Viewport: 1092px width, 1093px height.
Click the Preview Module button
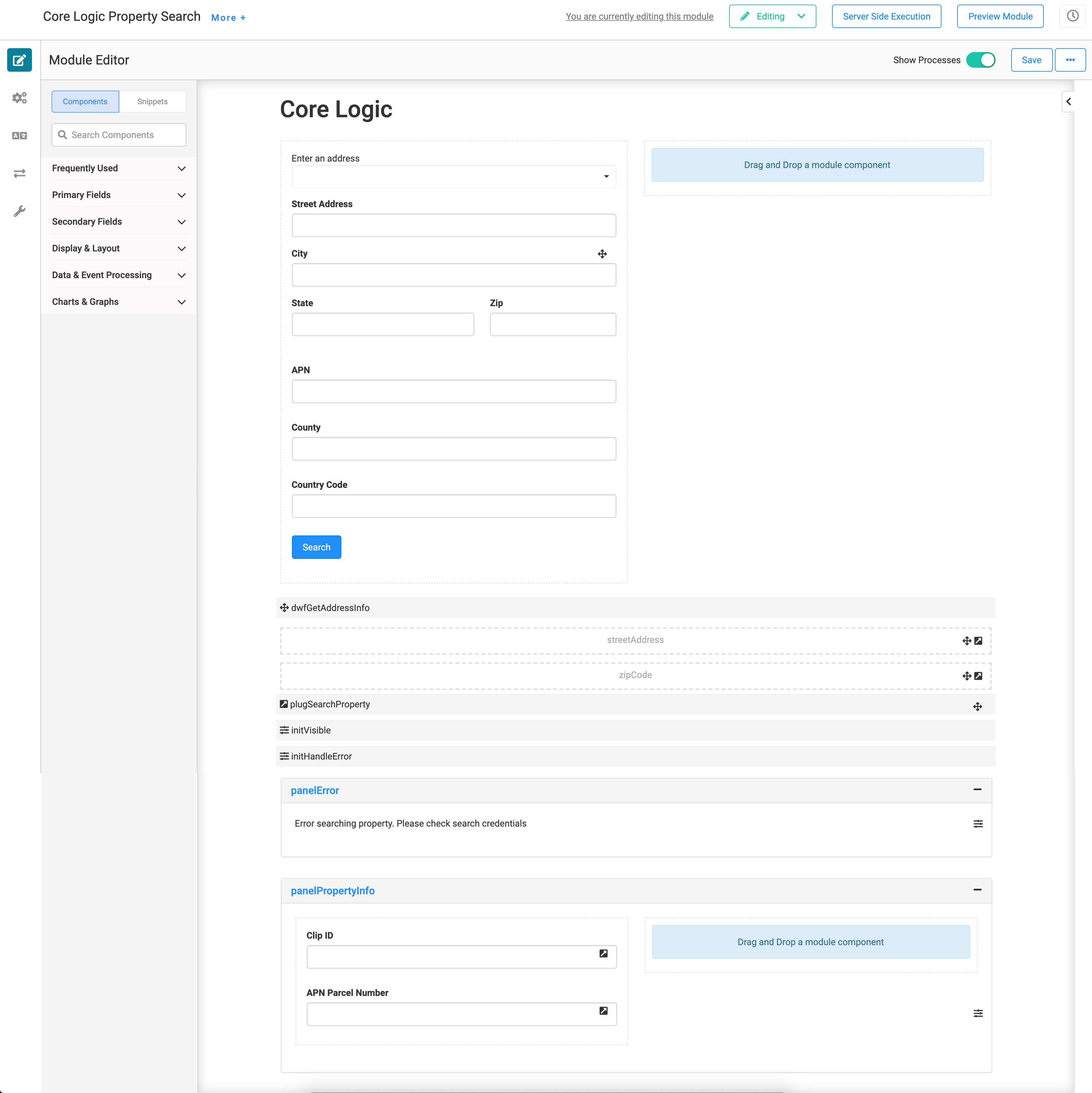(x=1000, y=16)
